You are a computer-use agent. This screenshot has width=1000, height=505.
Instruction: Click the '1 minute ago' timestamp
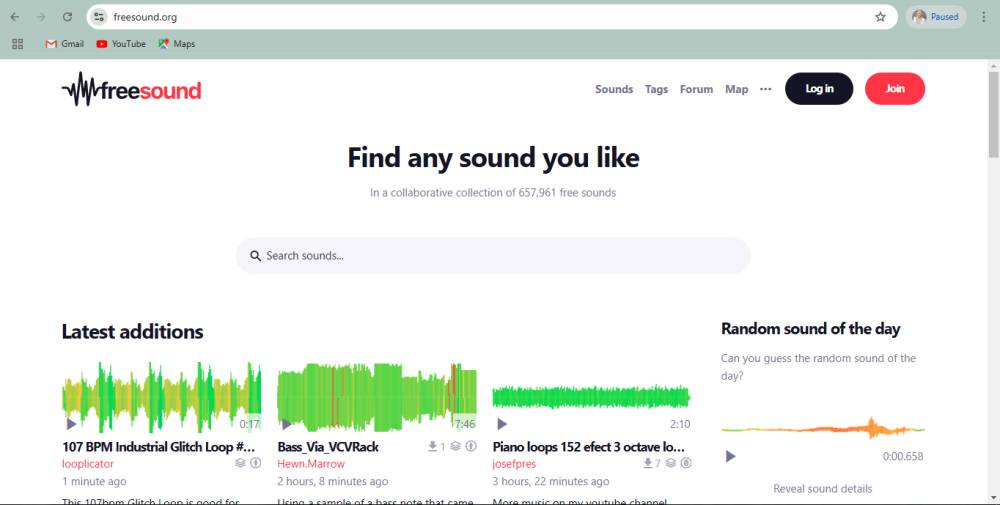tap(94, 481)
